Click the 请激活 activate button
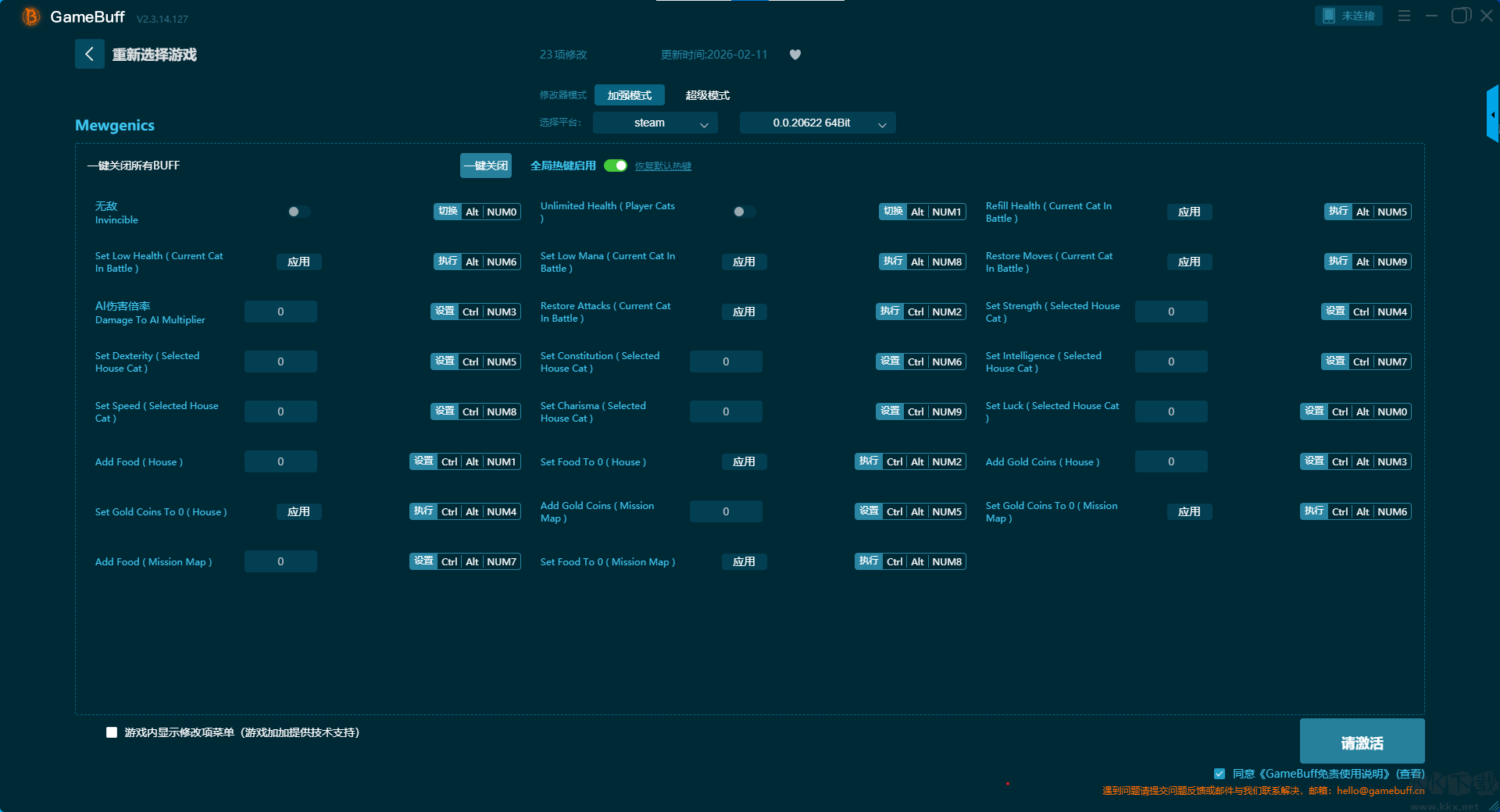1500x812 pixels. pyautogui.click(x=1362, y=743)
